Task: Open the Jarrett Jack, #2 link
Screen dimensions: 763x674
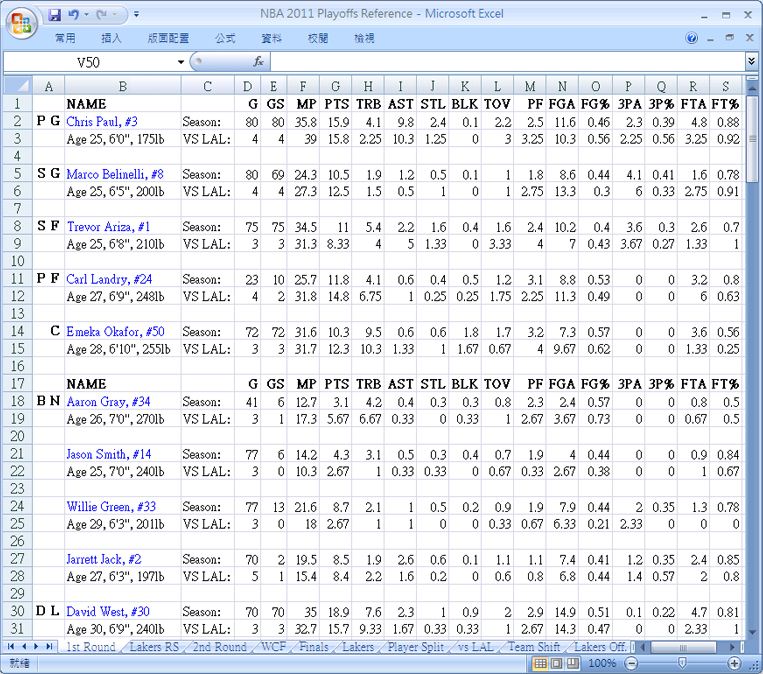Action: [x=104, y=559]
